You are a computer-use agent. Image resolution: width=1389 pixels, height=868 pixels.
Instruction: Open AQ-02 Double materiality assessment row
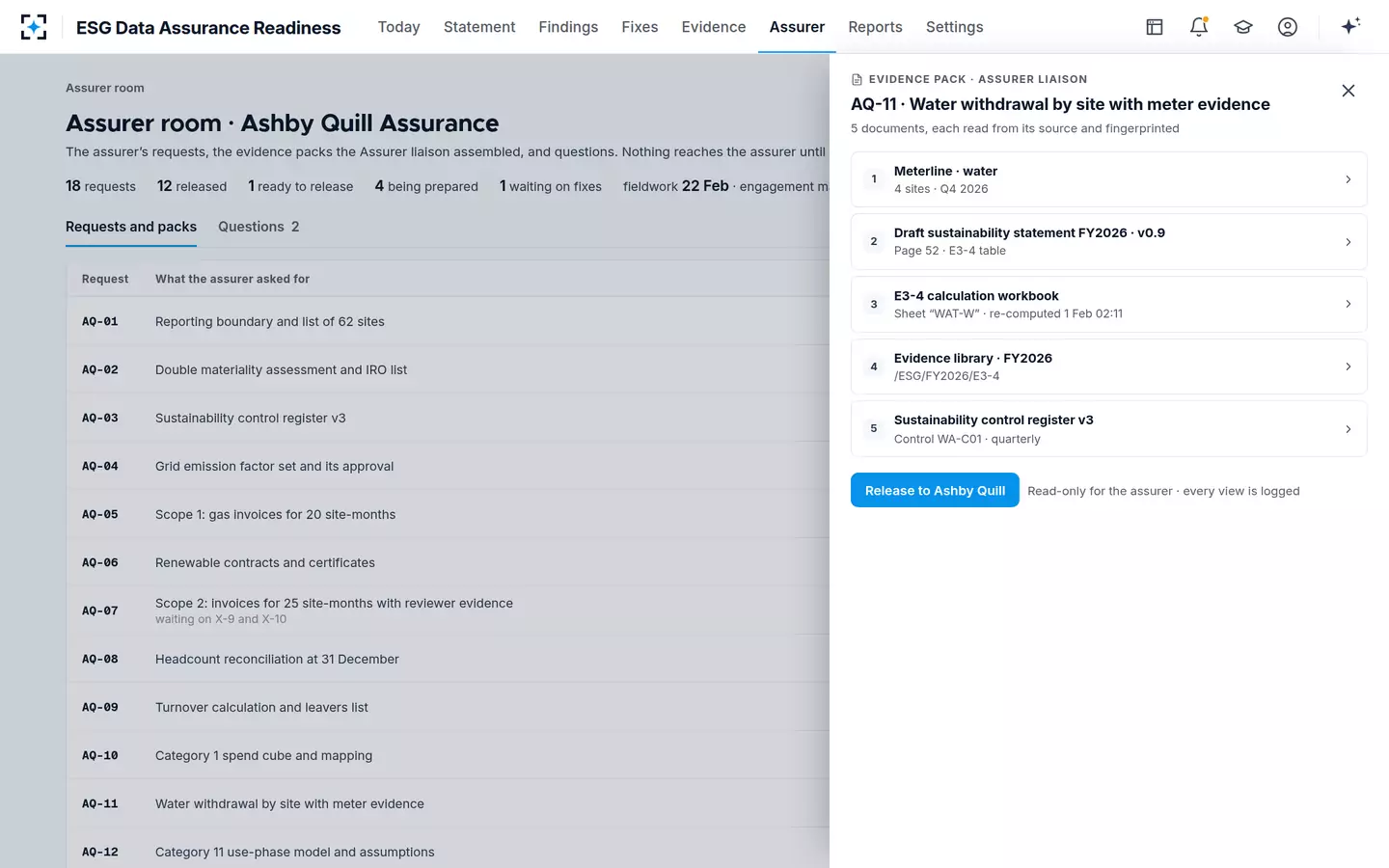pos(449,369)
